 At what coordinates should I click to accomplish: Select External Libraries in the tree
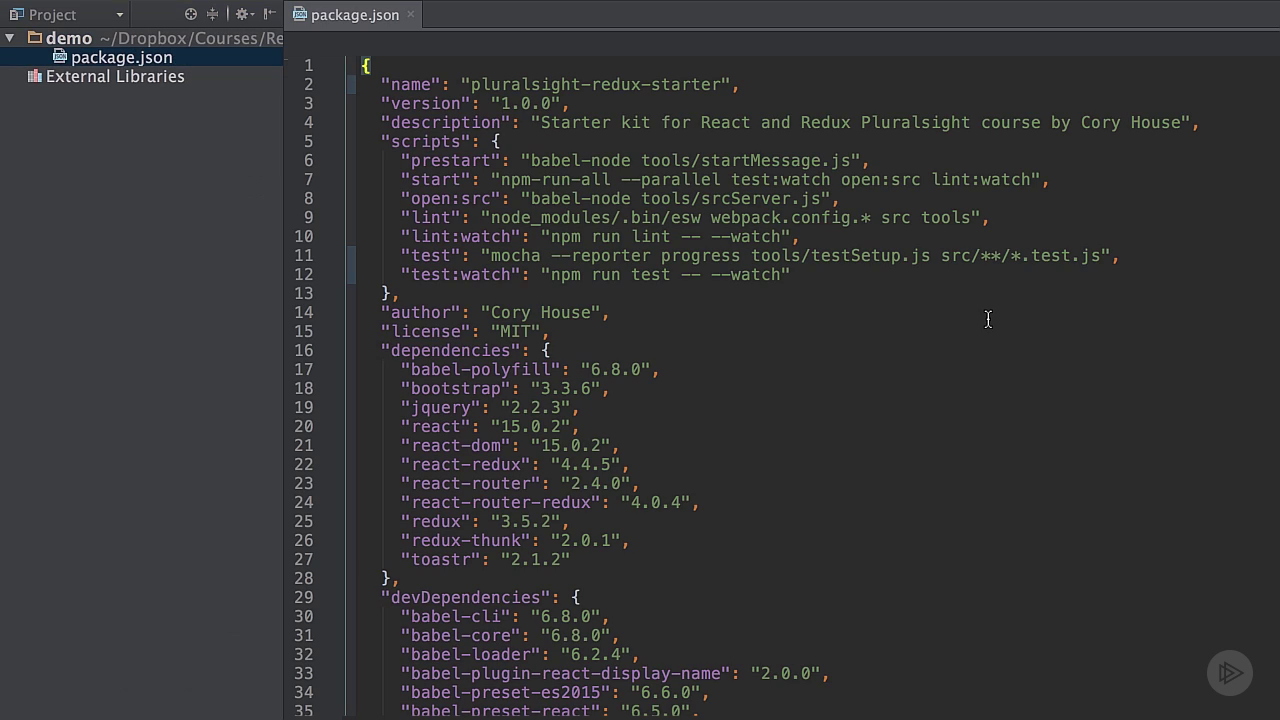coord(115,76)
